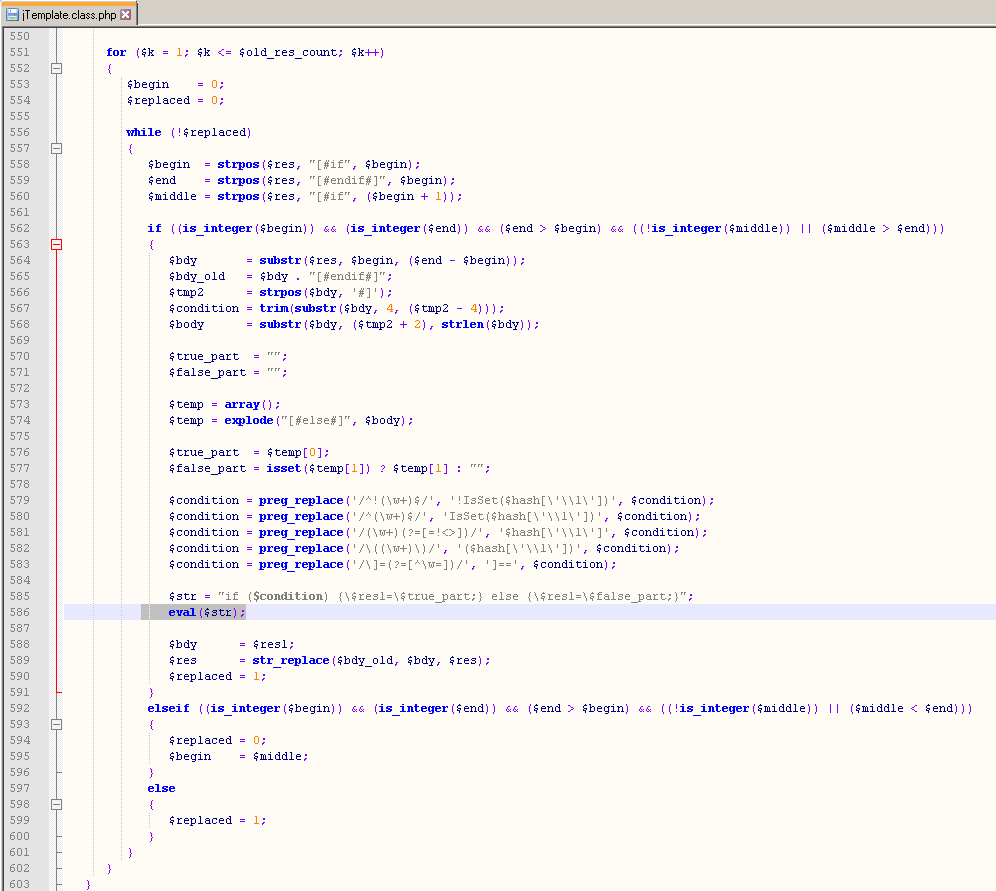Click the explode function on line 574

click(248, 420)
